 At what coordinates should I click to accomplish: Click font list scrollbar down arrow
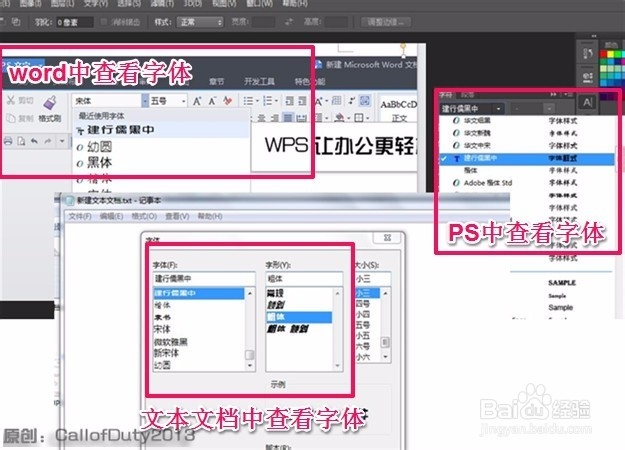pyautogui.click(x=250, y=366)
